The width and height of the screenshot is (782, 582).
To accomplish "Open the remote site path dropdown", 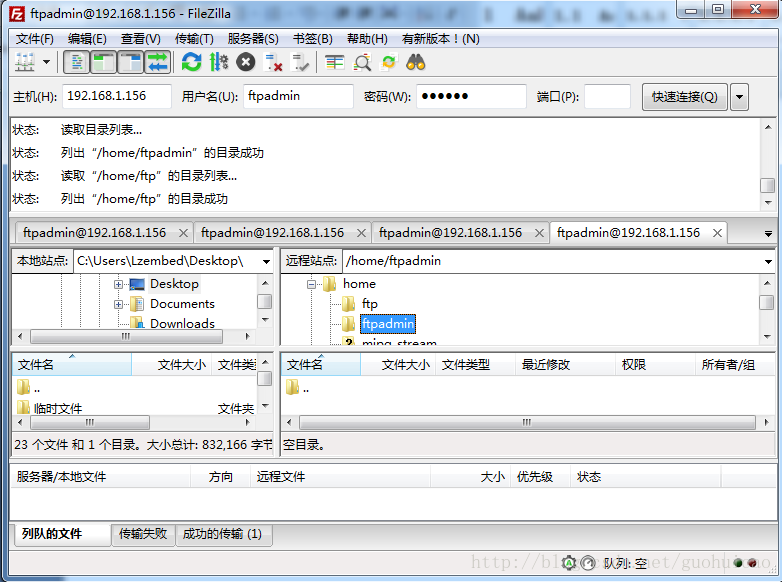I will tap(768, 261).
